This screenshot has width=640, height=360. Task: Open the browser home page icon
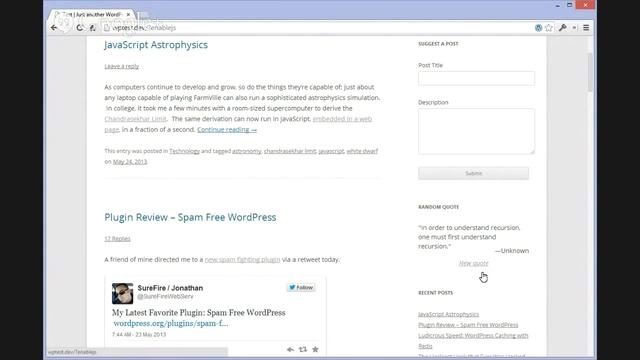pyautogui.click(x=93, y=28)
